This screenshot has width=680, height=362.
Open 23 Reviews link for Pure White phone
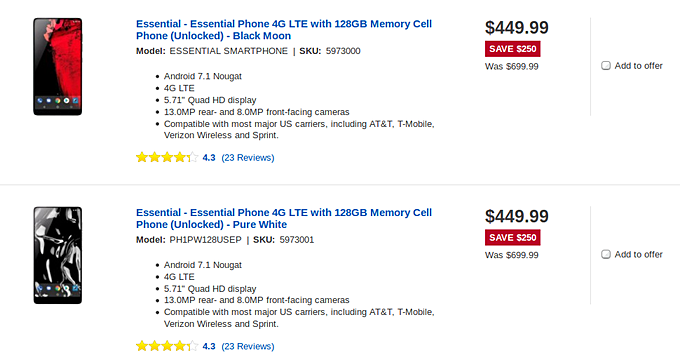click(x=248, y=346)
